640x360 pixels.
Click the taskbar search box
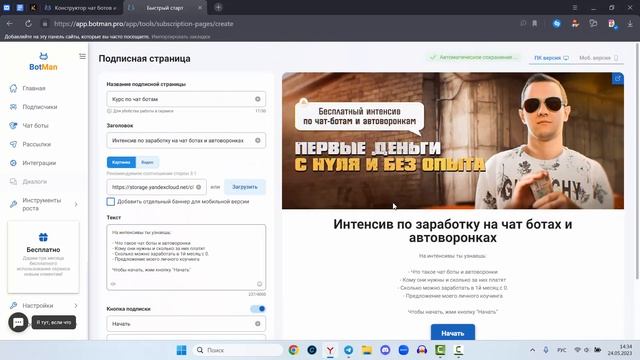click(x=238, y=350)
